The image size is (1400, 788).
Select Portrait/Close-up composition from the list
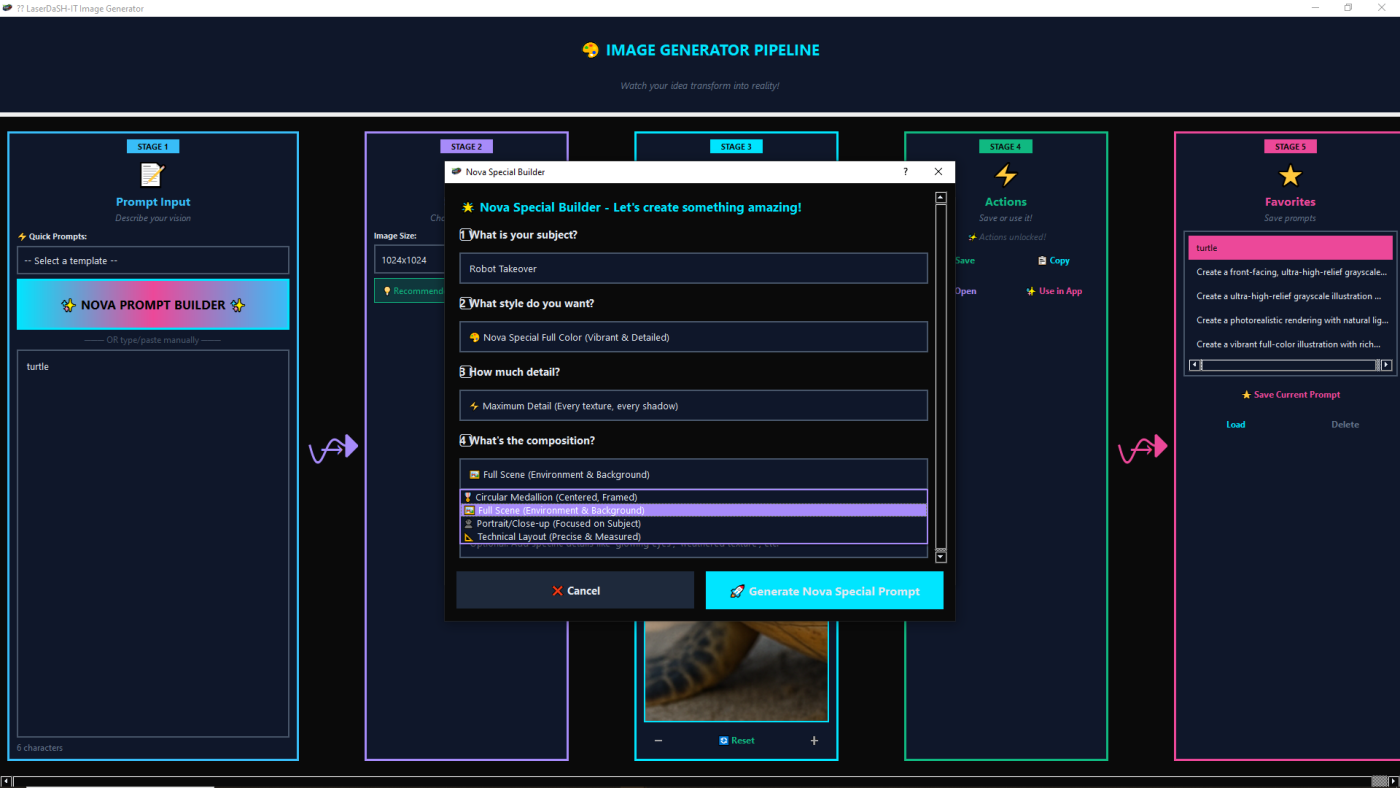[x=558, y=523]
